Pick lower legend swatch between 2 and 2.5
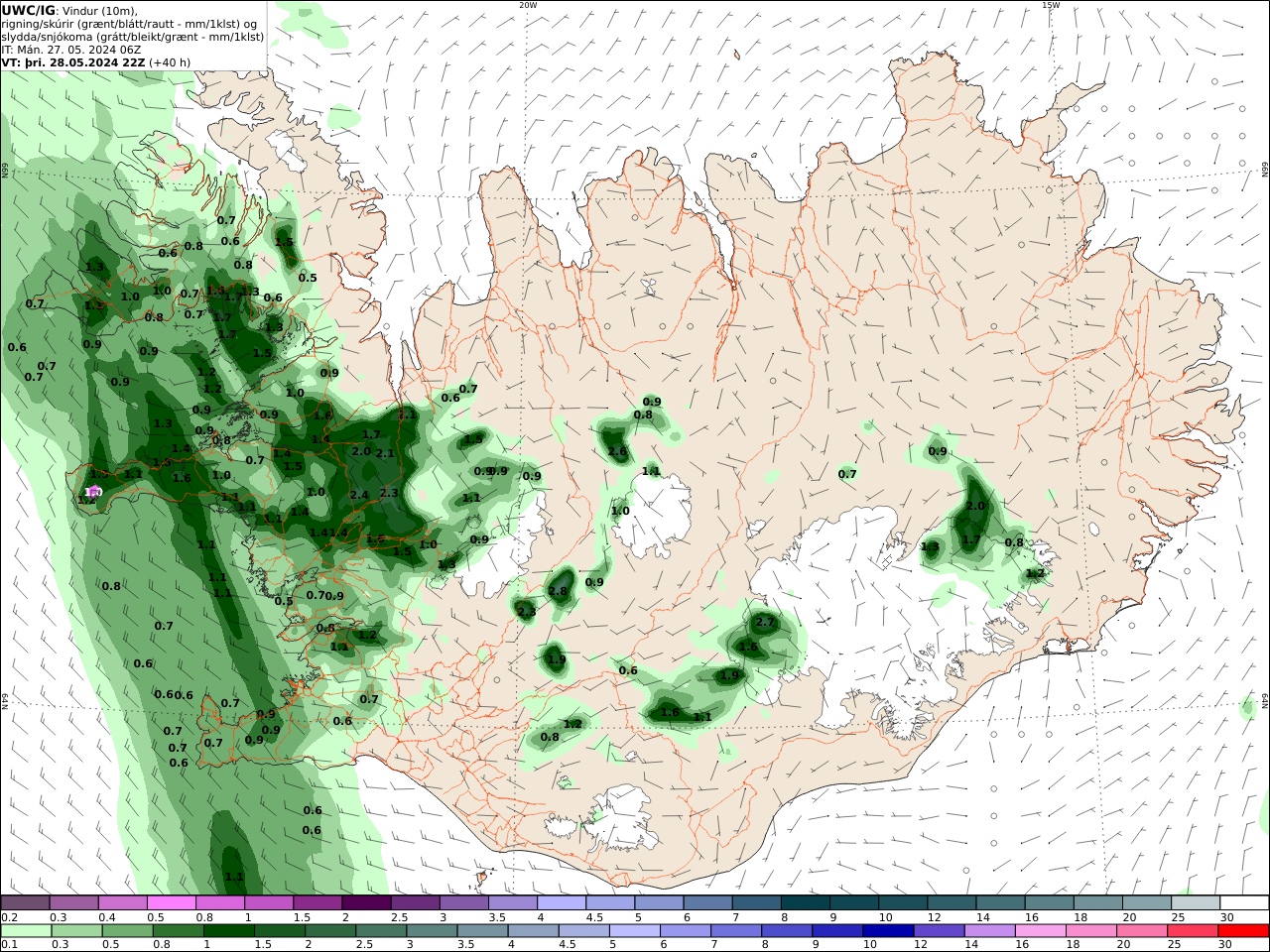 click(x=329, y=930)
